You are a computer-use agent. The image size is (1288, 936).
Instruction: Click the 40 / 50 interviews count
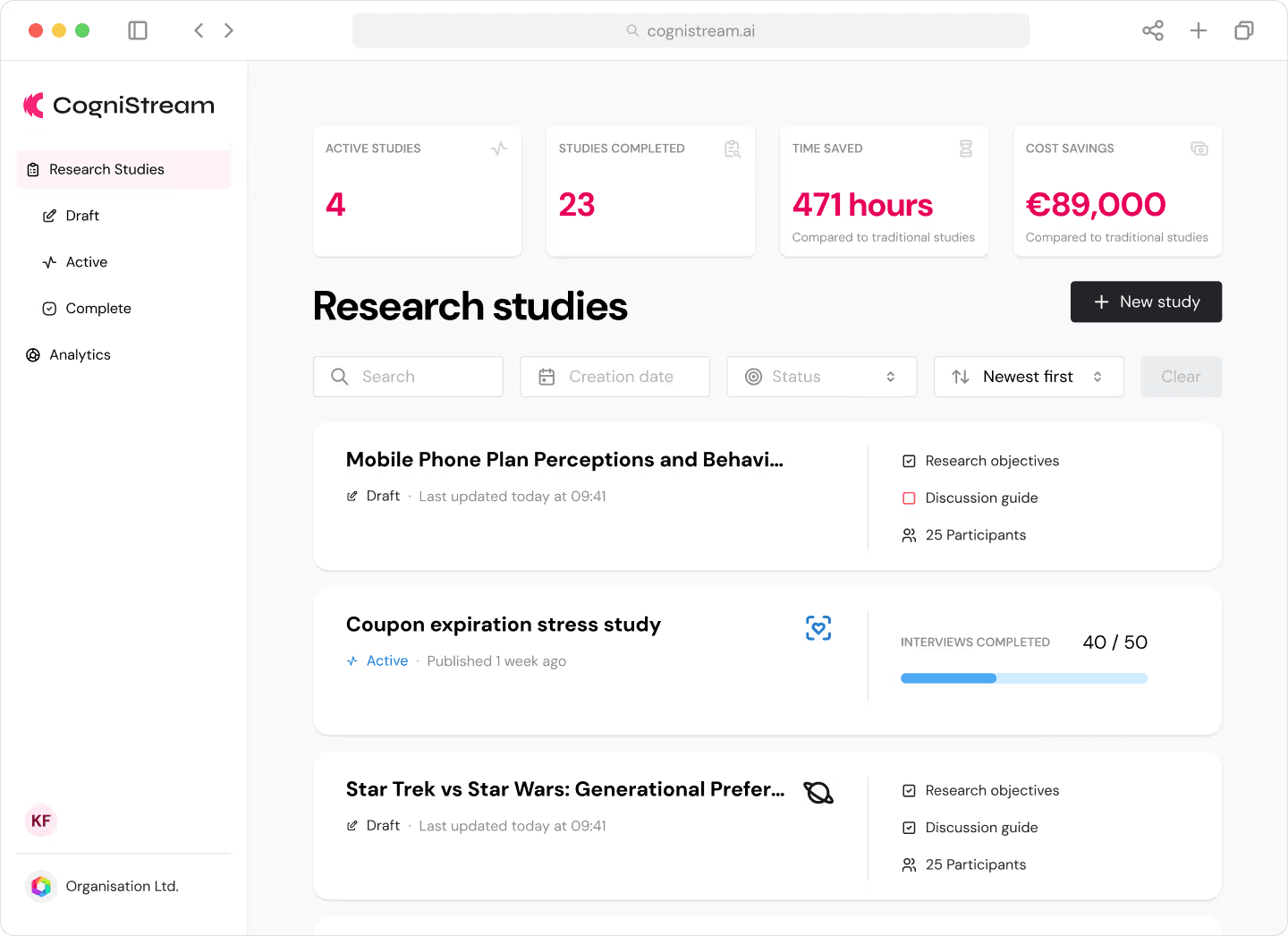point(1114,642)
